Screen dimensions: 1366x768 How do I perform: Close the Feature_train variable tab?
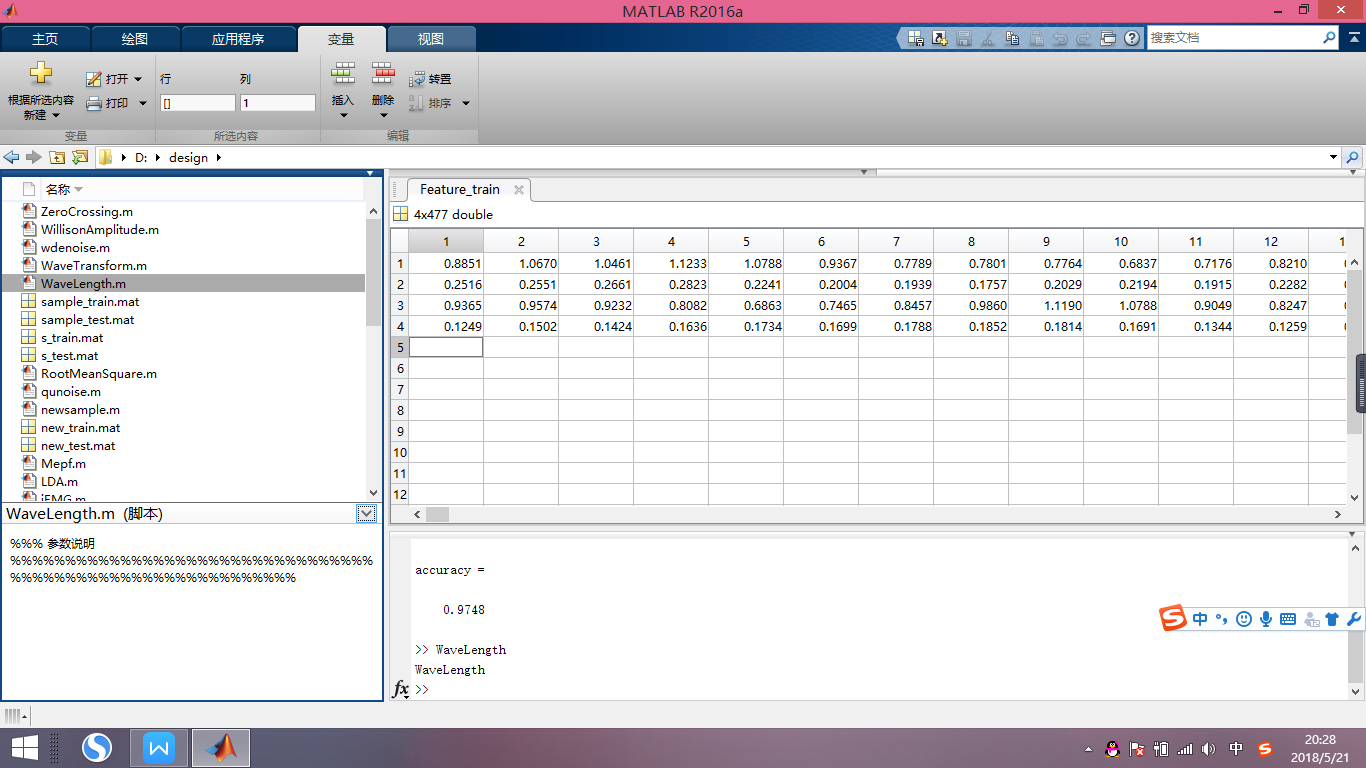point(519,189)
